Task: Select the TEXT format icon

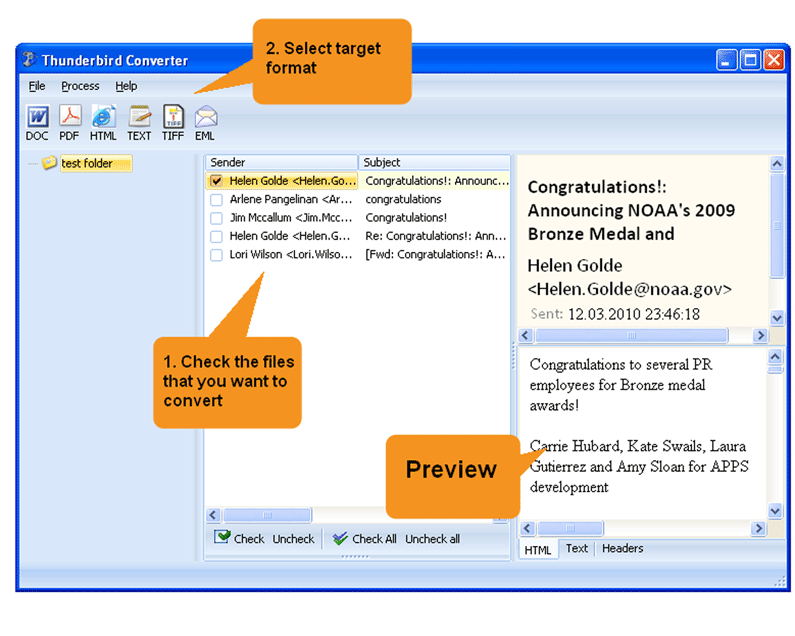Action: [139, 117]
